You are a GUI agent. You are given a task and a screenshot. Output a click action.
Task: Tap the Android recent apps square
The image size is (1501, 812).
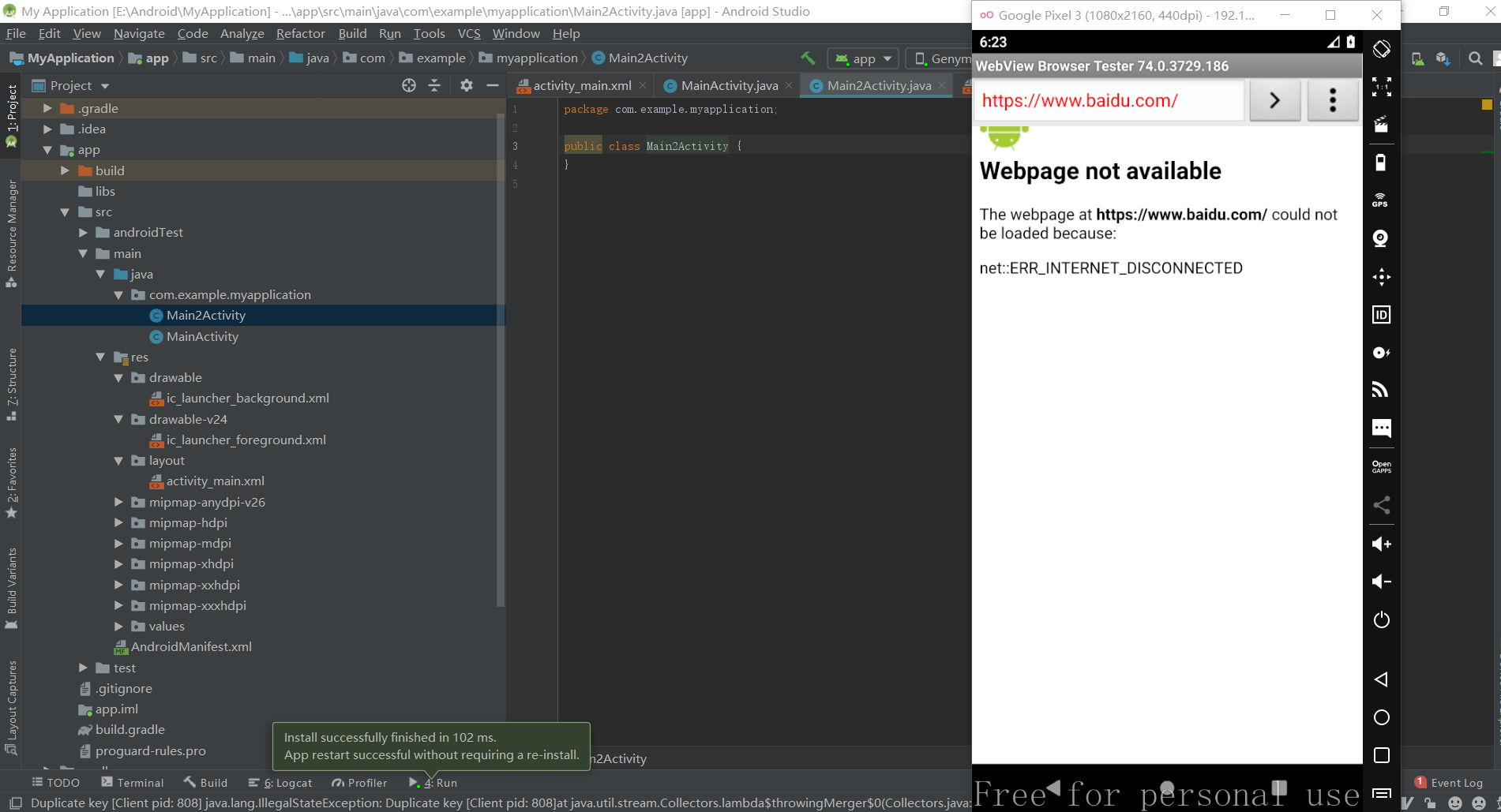pos(1382,755)
